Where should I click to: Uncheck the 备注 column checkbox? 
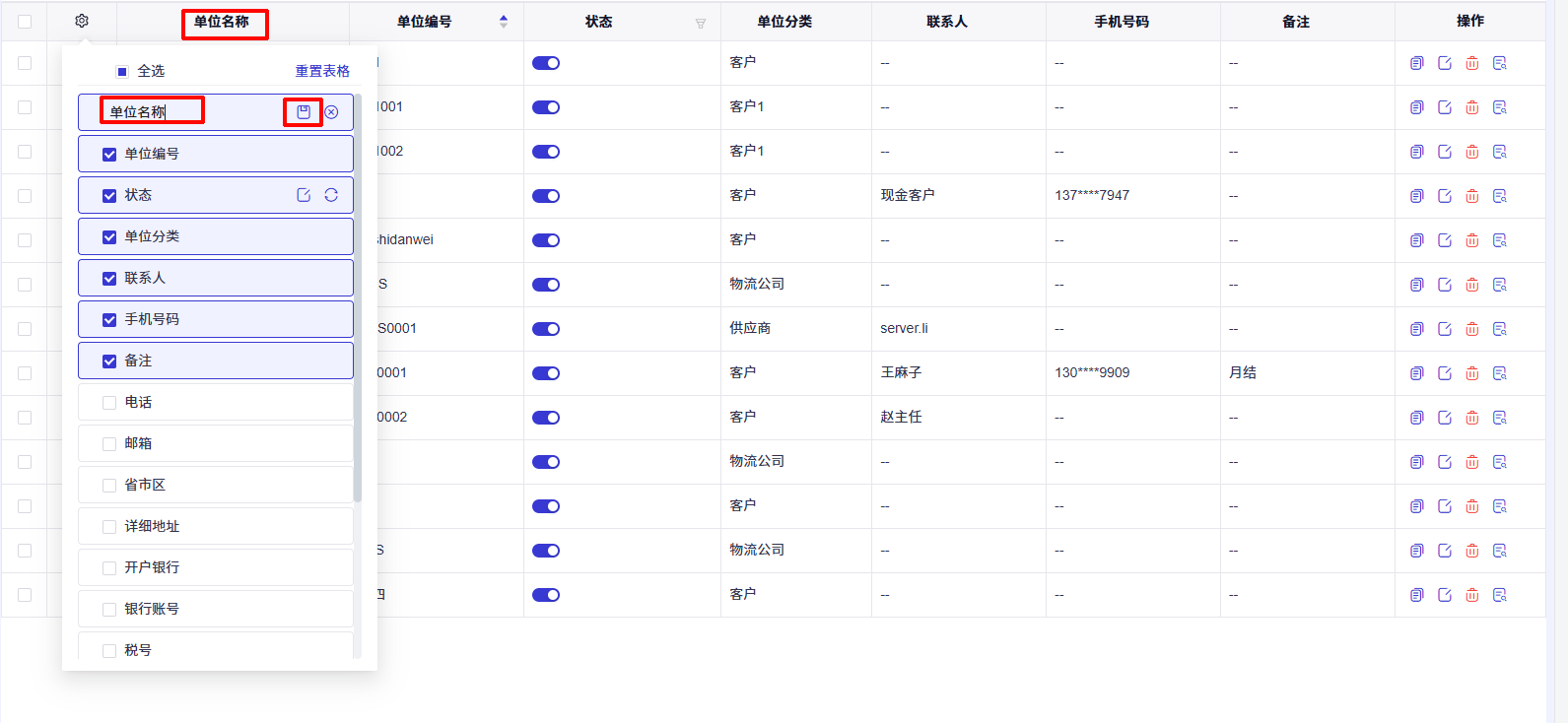point(109,361)
